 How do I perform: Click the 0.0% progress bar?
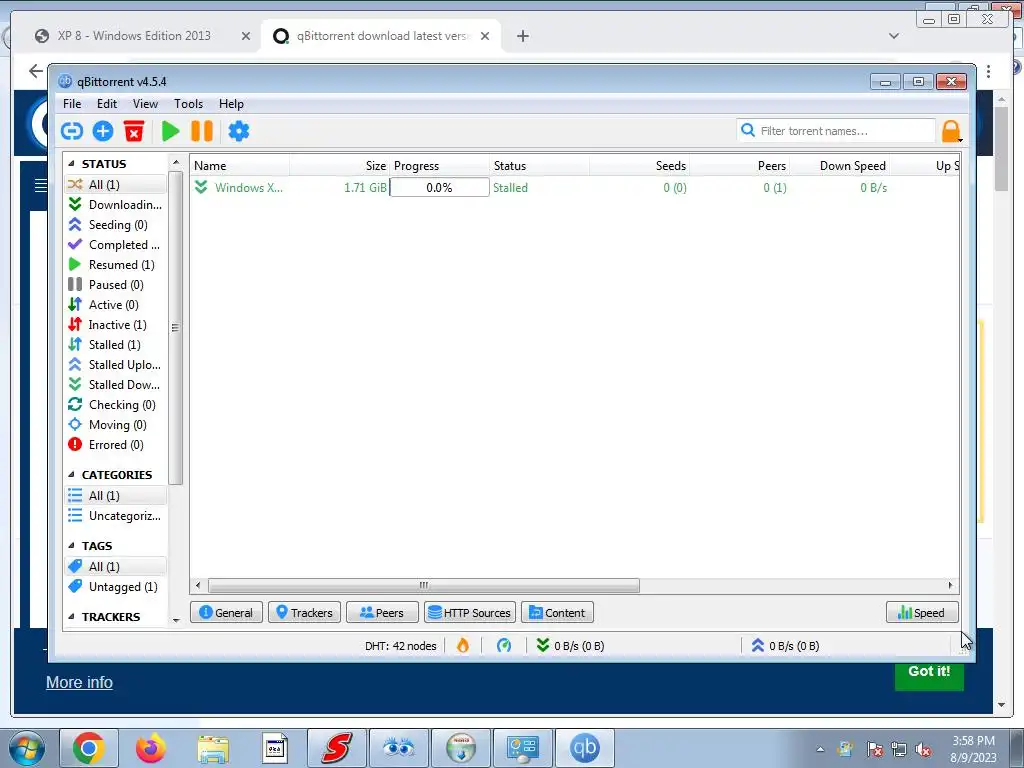[x=440, y=188]
